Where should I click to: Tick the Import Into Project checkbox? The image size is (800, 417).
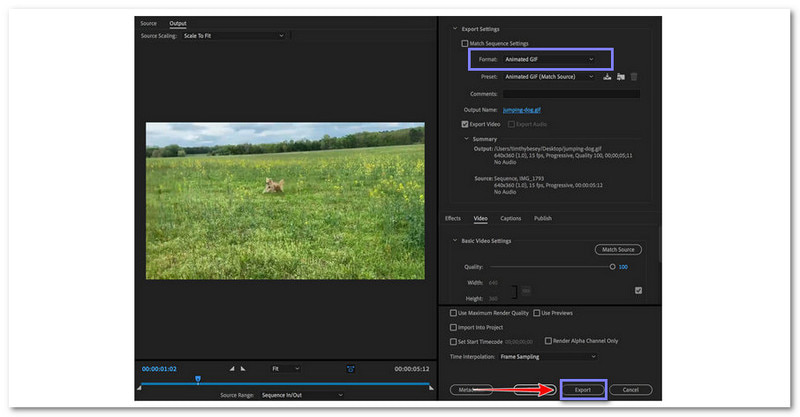pyautogui.click(x=453, y=327)
